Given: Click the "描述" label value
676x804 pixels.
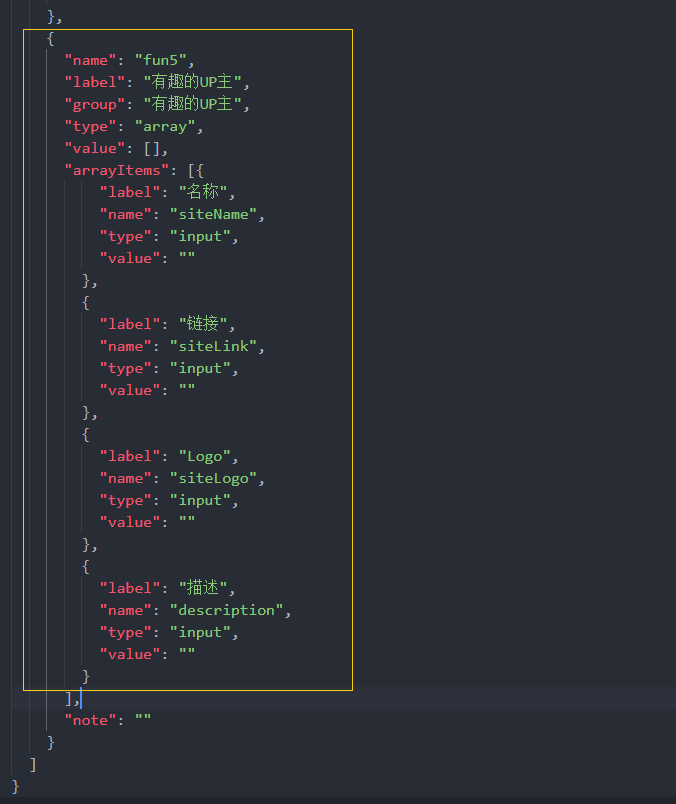Looking at the screenshot, I should (203, 588).
